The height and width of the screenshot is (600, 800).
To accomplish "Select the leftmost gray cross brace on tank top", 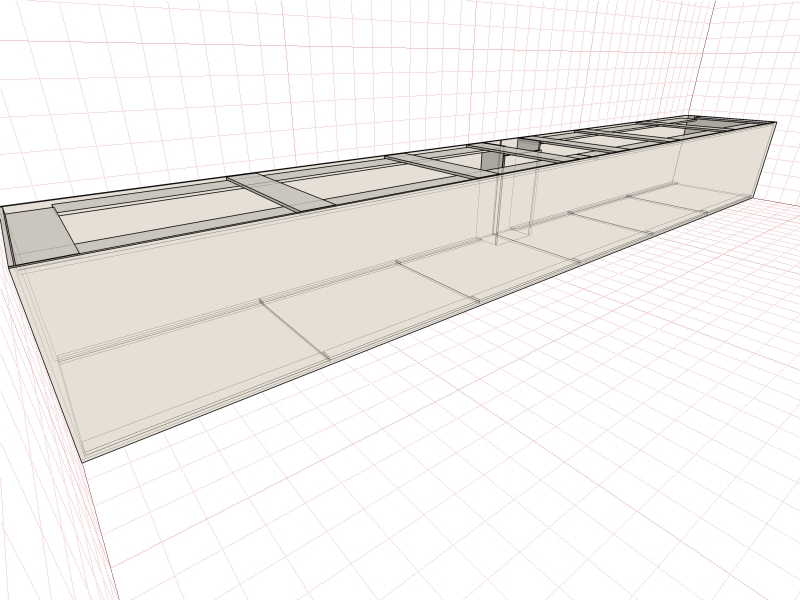I will coord(40,232).
